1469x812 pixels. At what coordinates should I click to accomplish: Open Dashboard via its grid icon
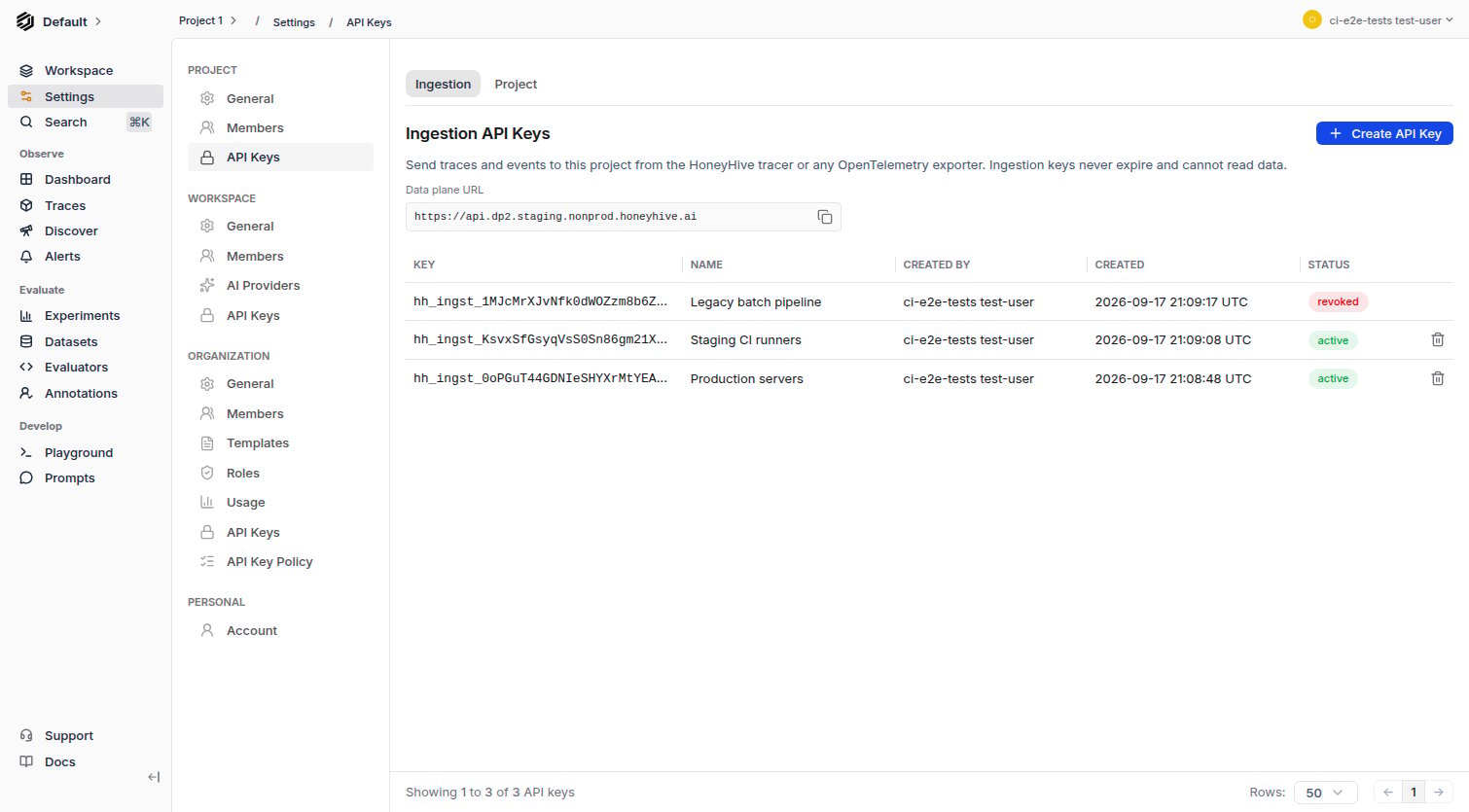[x=26, y=179]
